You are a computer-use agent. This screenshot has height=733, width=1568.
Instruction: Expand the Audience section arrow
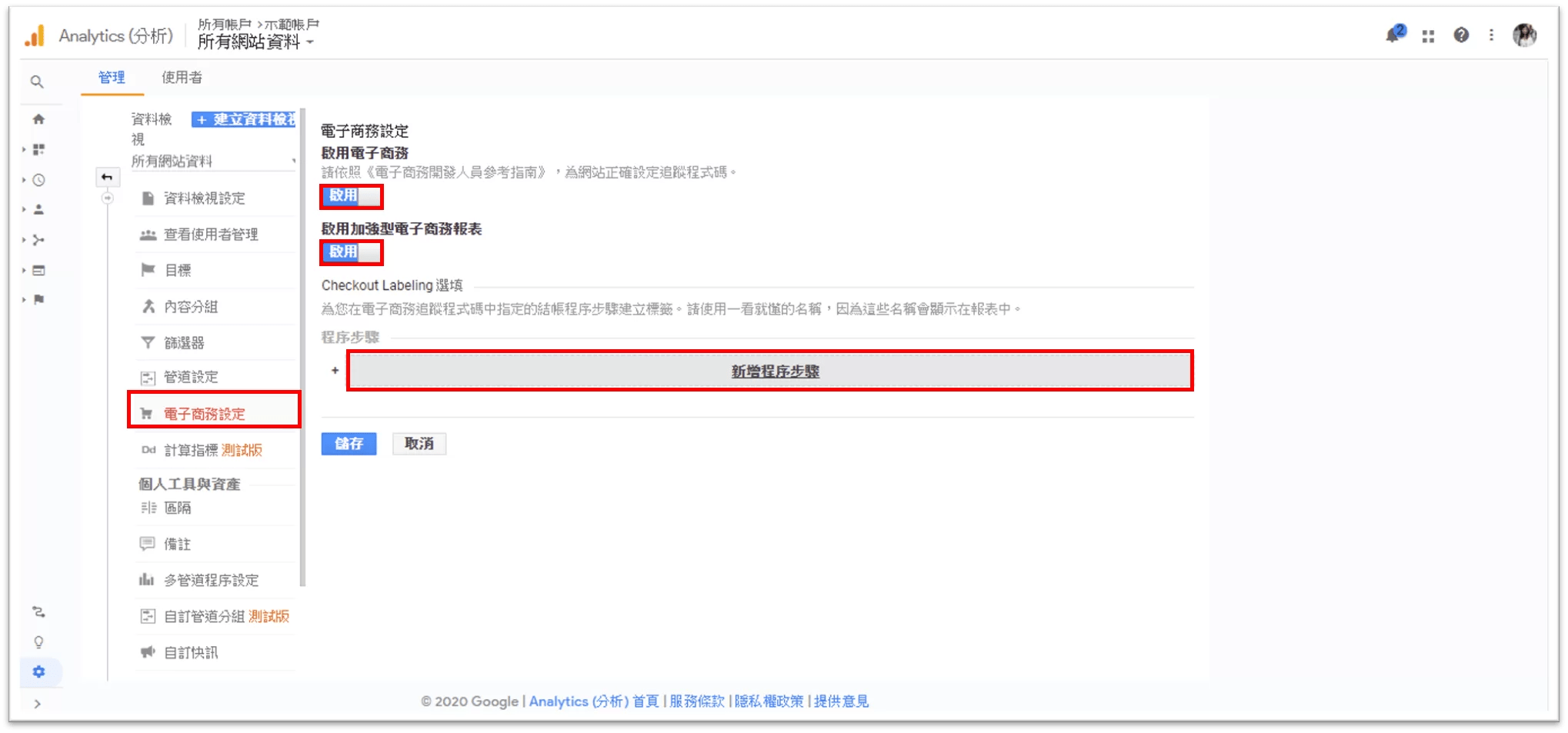[24, 209]
